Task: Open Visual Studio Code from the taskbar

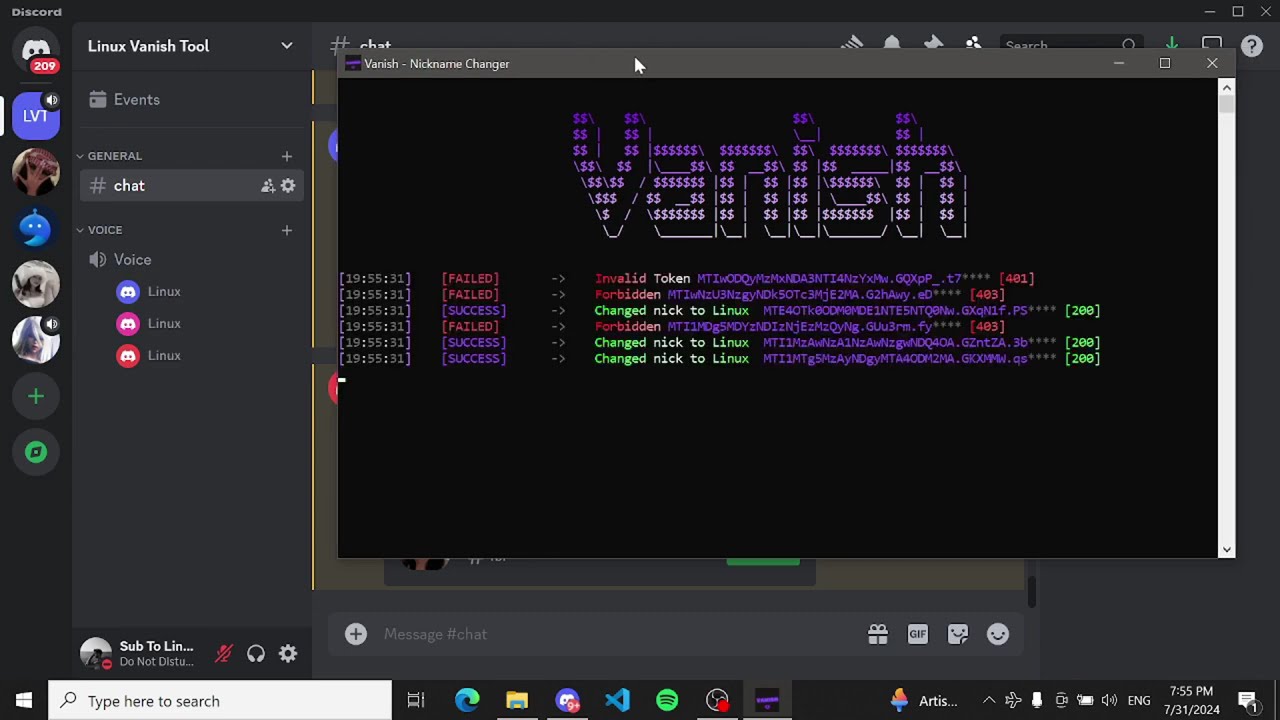Action: pos(617,701)
